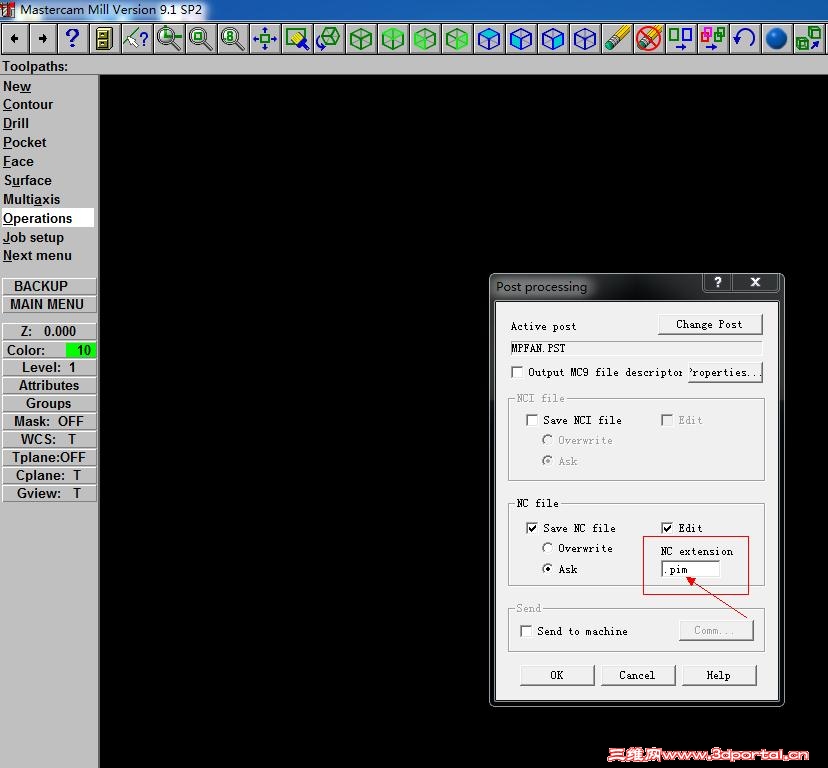The height and width of the screenshot is (768, 828).
Task: Click the magenta squares Xform icon
Action: (x=712, y=39)
